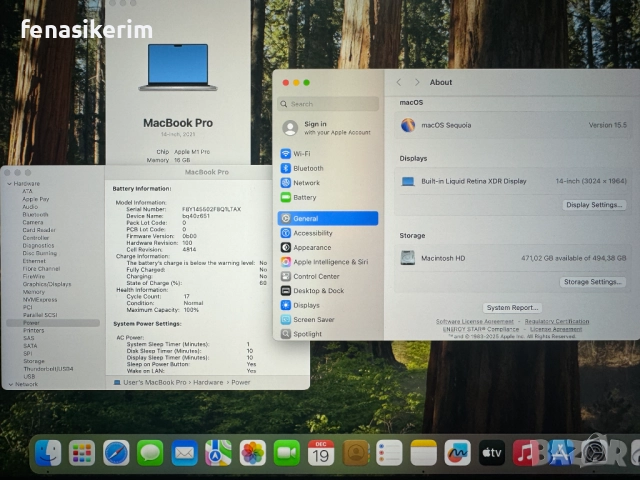Select Storage in hardware list
The height and width of the screenshot is (480, 640).
[x=33, y=361]
